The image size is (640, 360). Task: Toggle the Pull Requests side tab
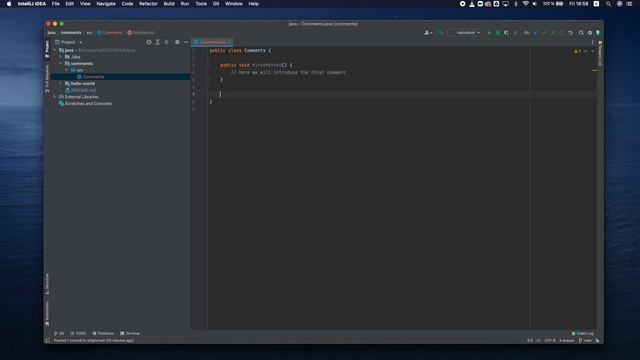pos(47,78)
